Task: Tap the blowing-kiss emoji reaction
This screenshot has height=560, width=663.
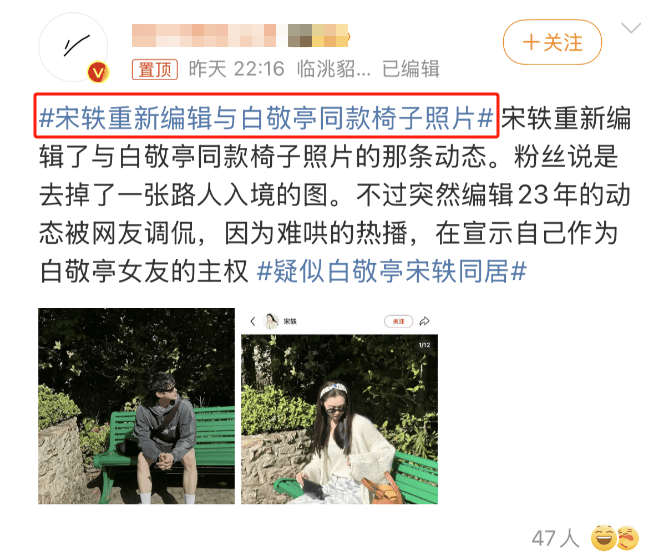Action: [x=629, y=538]
